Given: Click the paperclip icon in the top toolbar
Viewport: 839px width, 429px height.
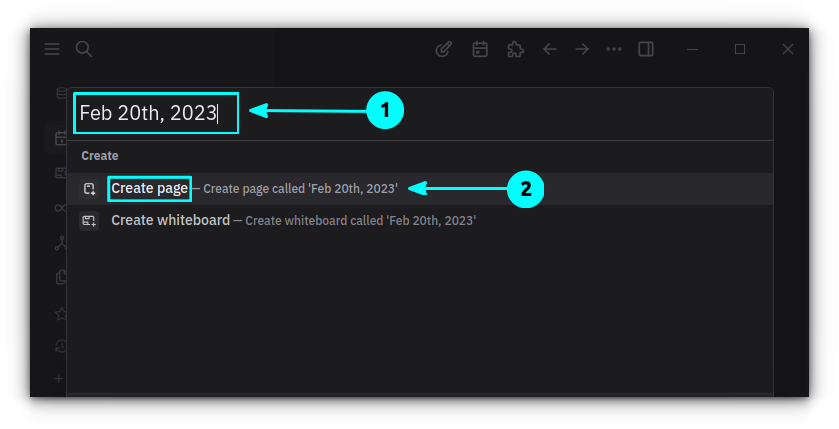Looking at the screenshot, I should coord(444,49).
